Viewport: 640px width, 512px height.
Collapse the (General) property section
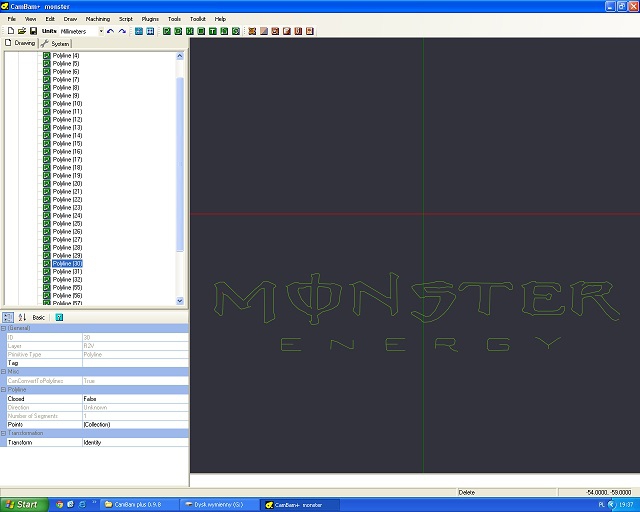tap(3, 328)
